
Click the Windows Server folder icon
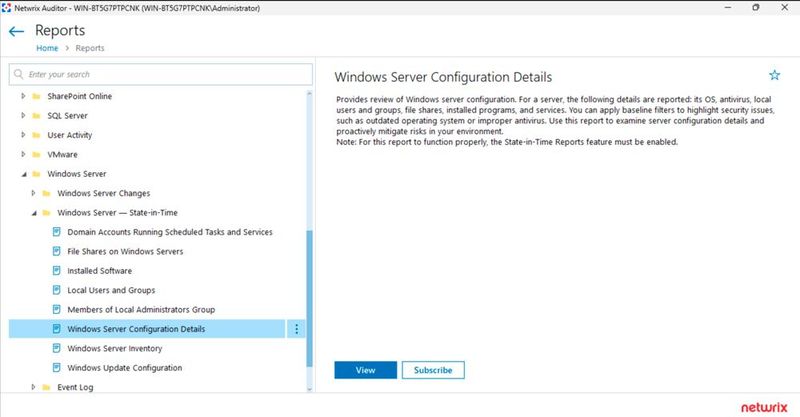pos(36,174)
